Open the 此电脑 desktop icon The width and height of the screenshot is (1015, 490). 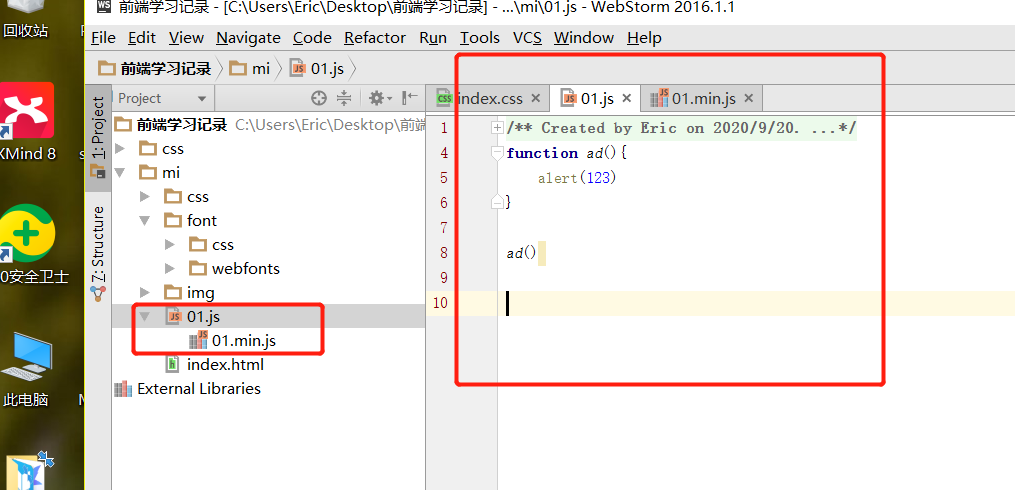26,369
